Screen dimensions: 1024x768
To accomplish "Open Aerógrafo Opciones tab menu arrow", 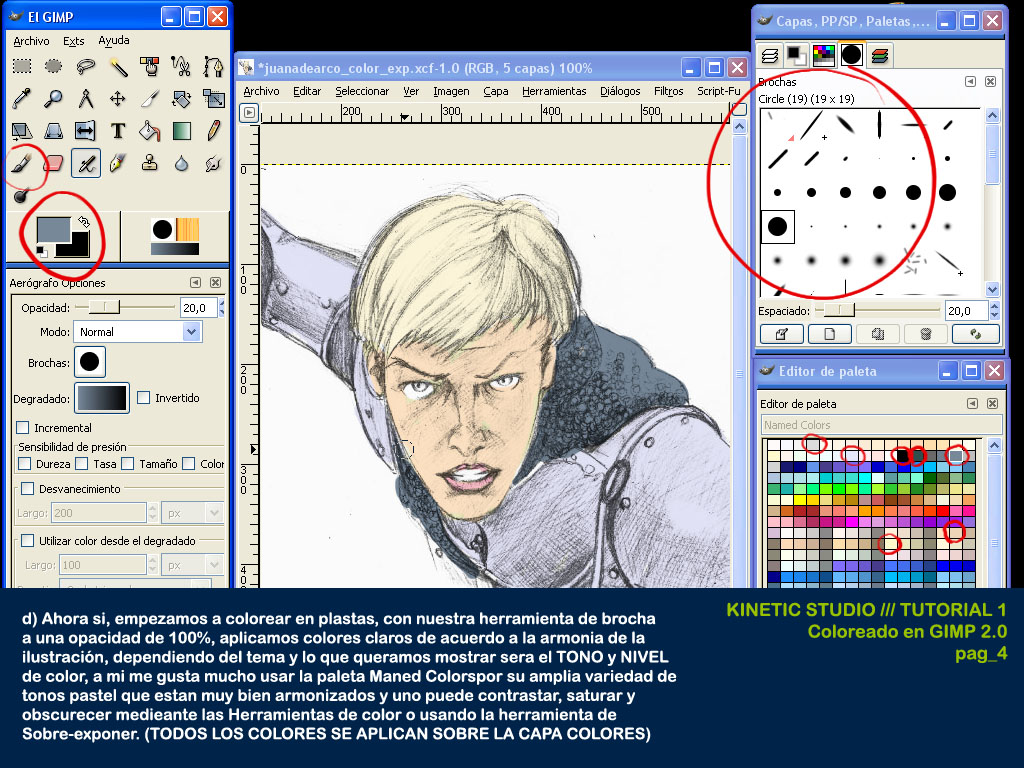I will pyautogui.click(x=195, y=282).
